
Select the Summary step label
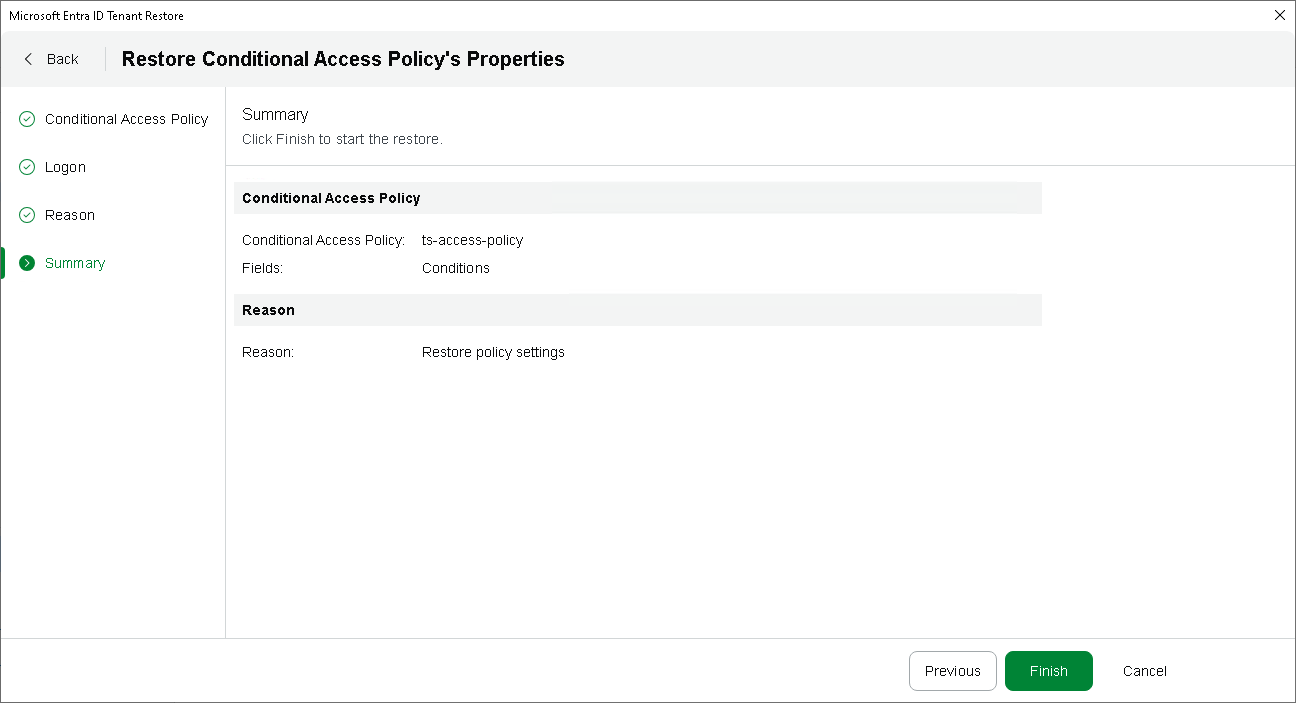(75, 263)
